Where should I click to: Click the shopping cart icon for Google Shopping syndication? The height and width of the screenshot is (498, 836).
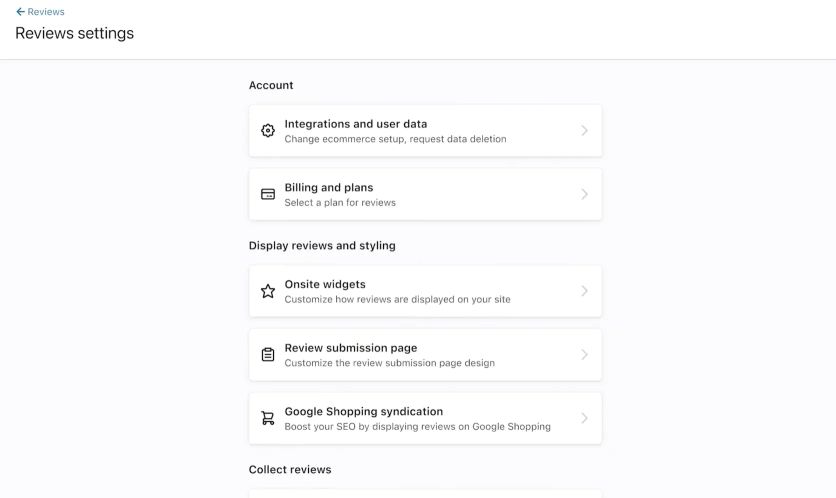tap(268, 418)
